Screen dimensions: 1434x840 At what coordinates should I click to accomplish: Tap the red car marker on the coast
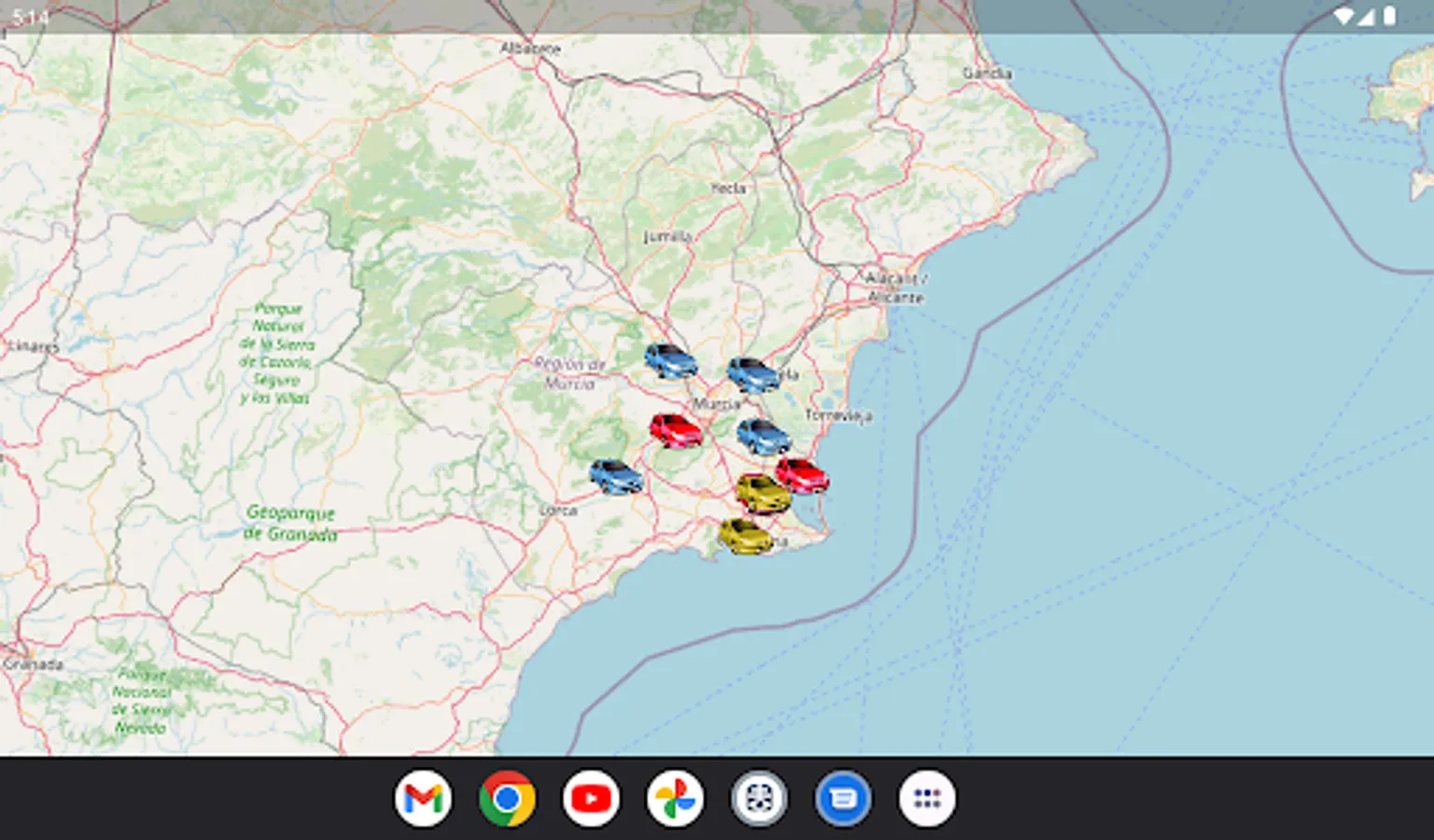pos(802,475)
